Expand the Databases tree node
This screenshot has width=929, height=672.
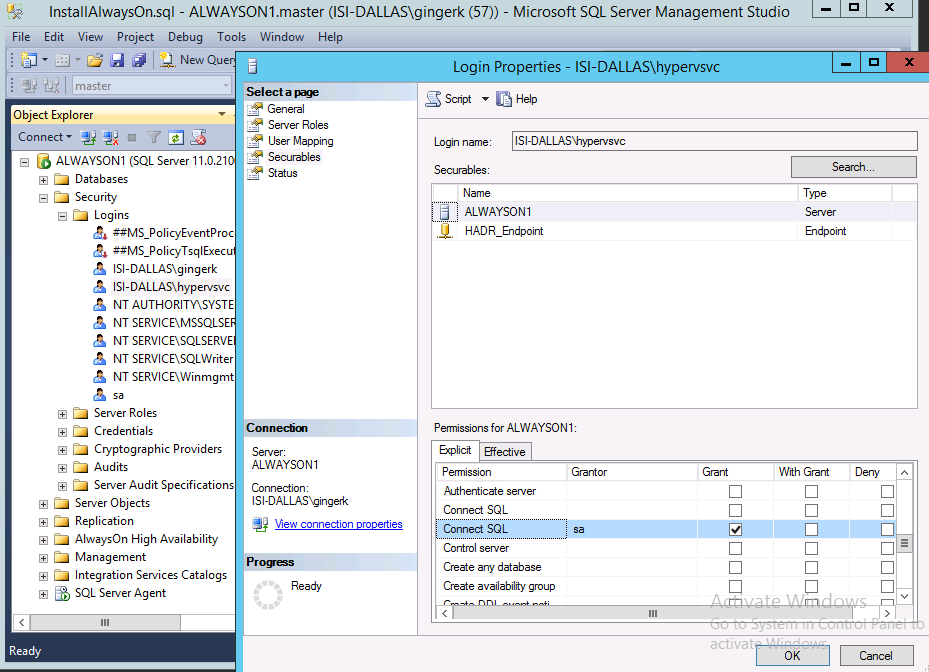(x=43, y=180)
